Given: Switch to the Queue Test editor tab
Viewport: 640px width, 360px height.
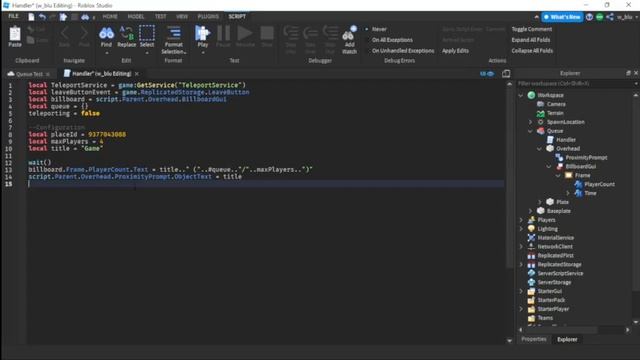Looking at the screenshot, I should [29, 74].
